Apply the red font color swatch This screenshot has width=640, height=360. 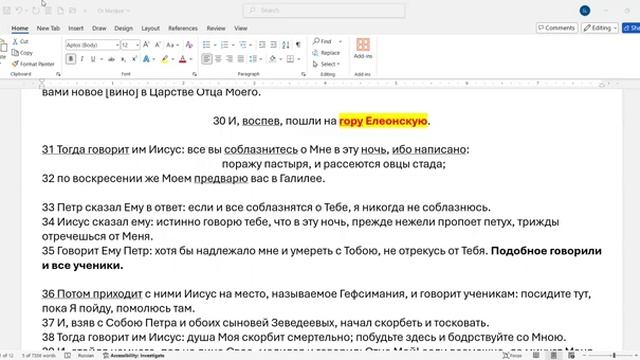[x=182, y=59]
